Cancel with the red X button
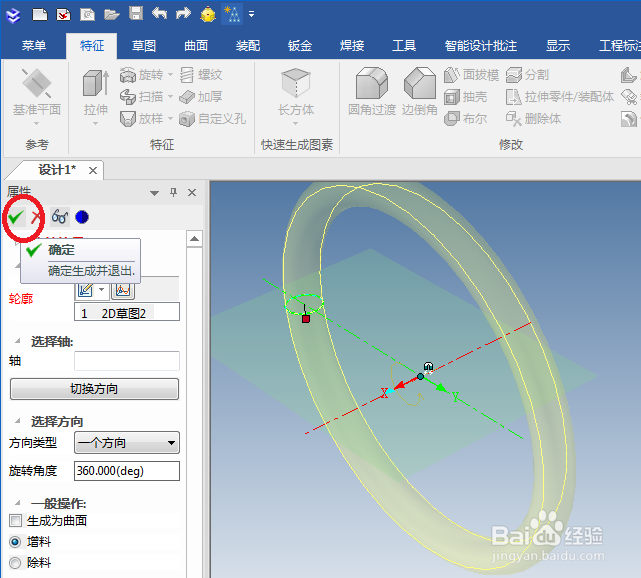641x578 pixels. pyautogui.click(x=36, y=217)
